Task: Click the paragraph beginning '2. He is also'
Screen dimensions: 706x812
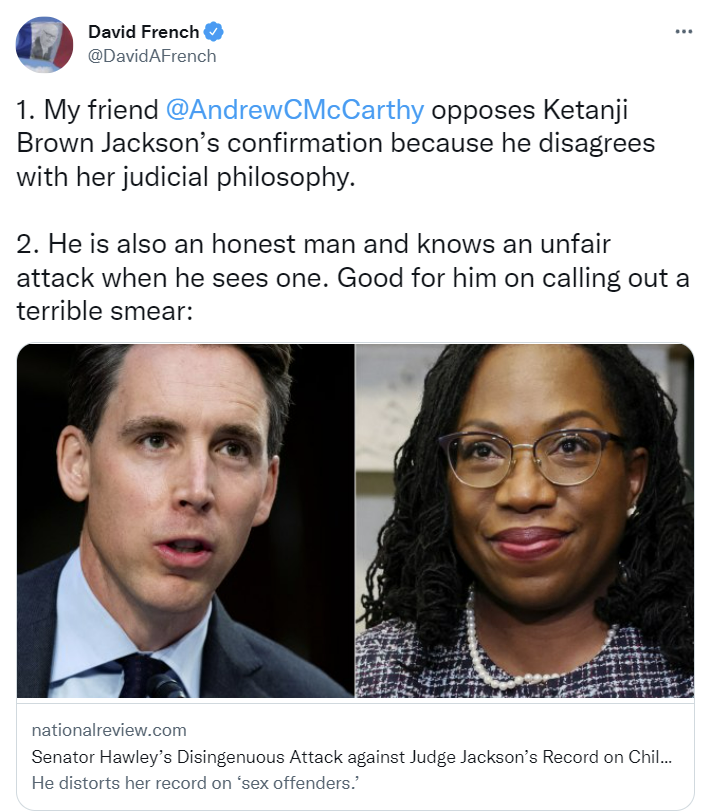Action: tap(353, 277)
